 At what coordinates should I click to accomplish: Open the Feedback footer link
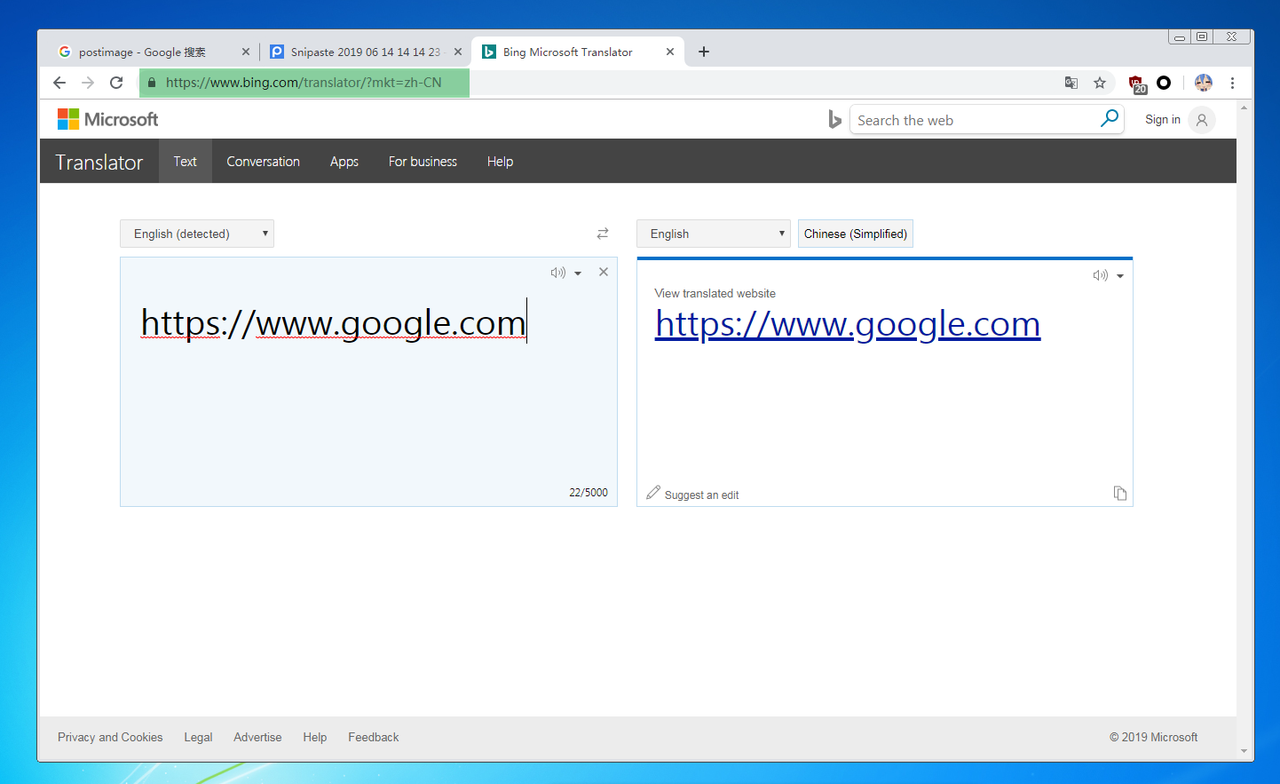(x=373, y=737)
